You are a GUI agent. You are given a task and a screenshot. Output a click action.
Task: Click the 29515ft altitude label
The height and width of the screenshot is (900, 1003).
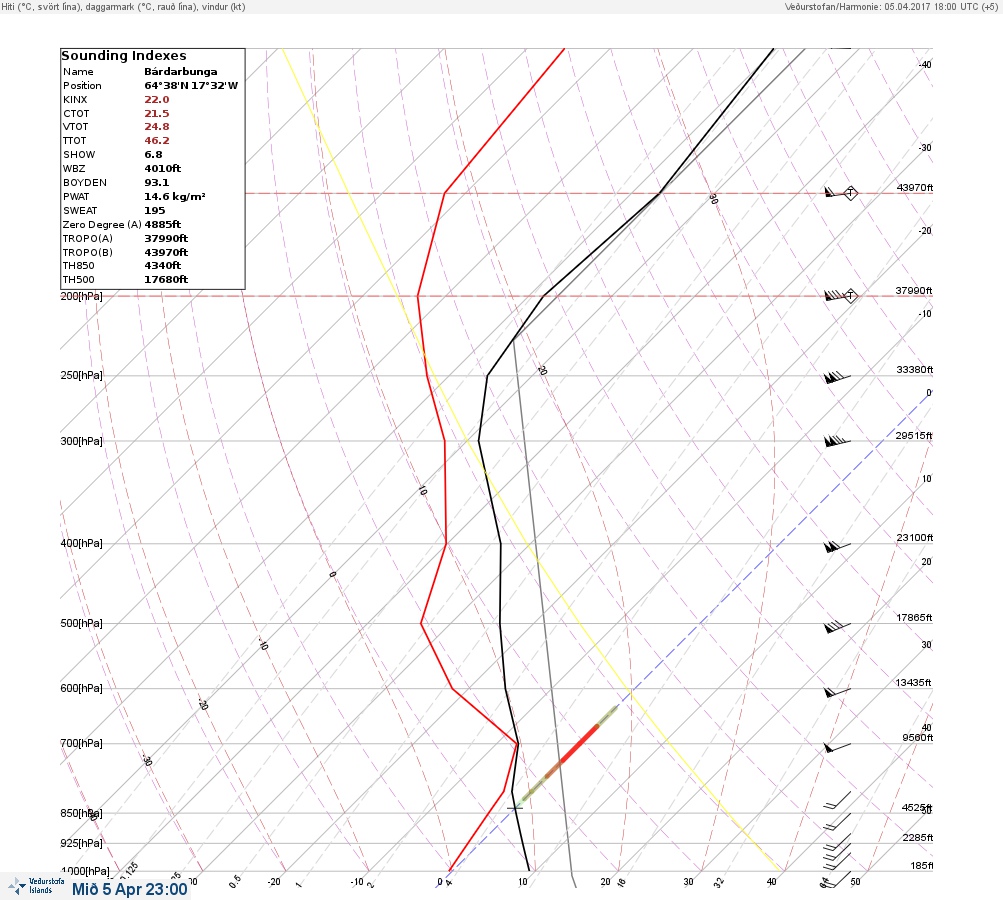[x=914, y=436]
